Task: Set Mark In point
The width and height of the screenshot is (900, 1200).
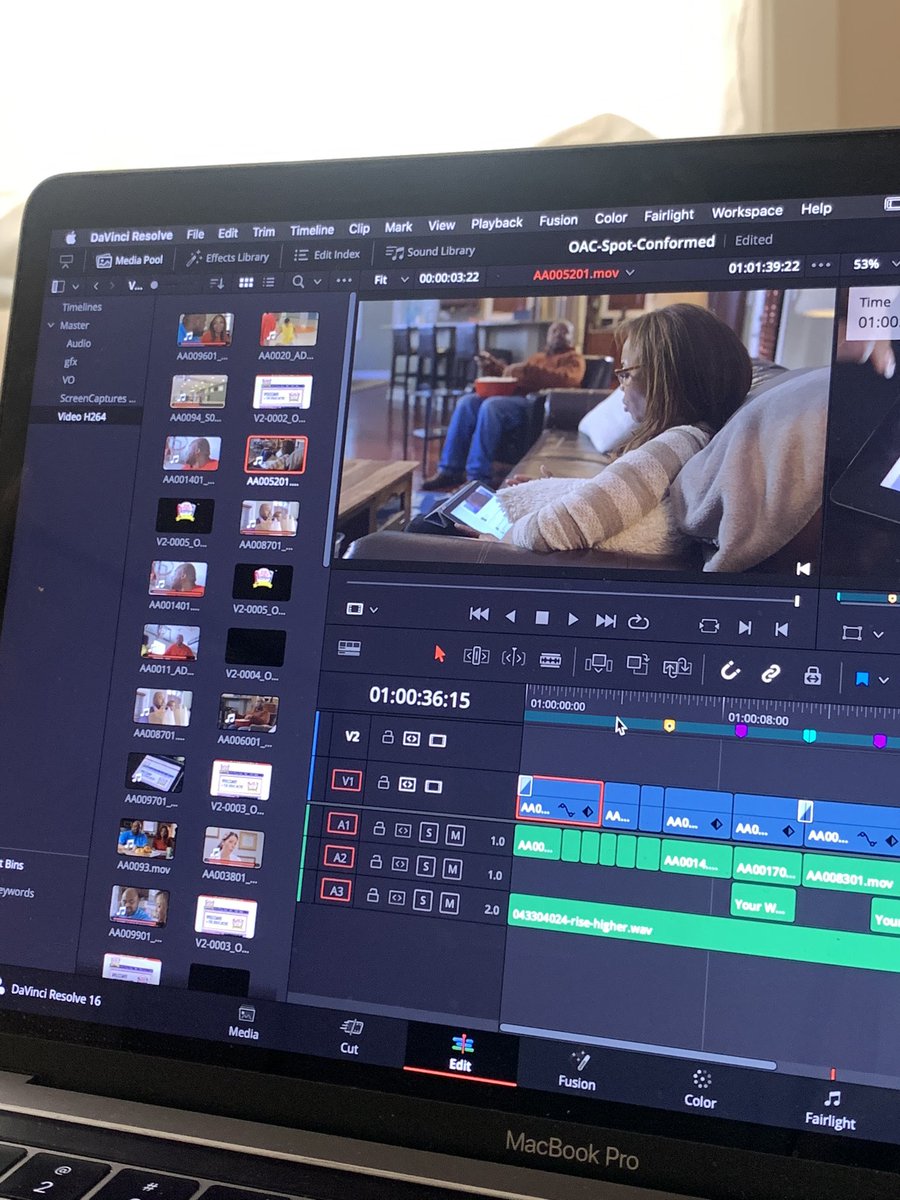Action: (745, 627)
